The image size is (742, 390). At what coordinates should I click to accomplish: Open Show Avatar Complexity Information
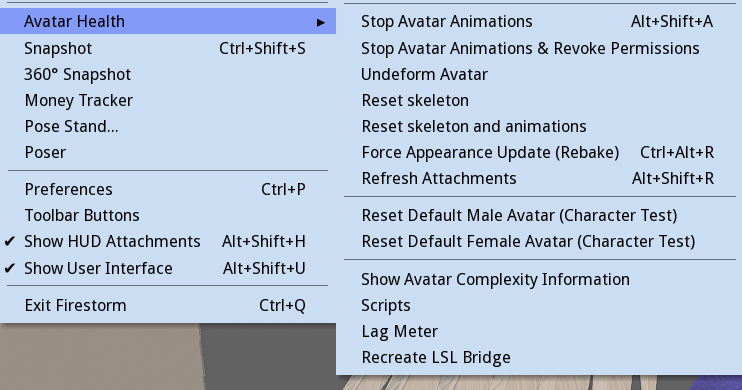[x=539, y=279]
